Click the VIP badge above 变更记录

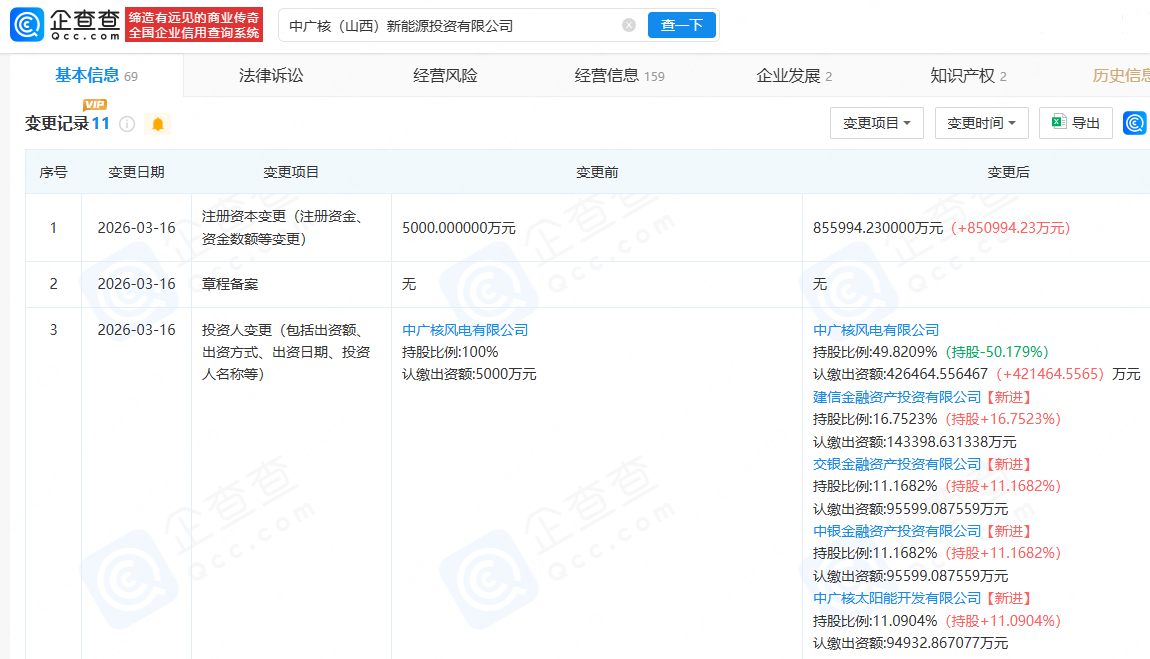click(95, 103)
